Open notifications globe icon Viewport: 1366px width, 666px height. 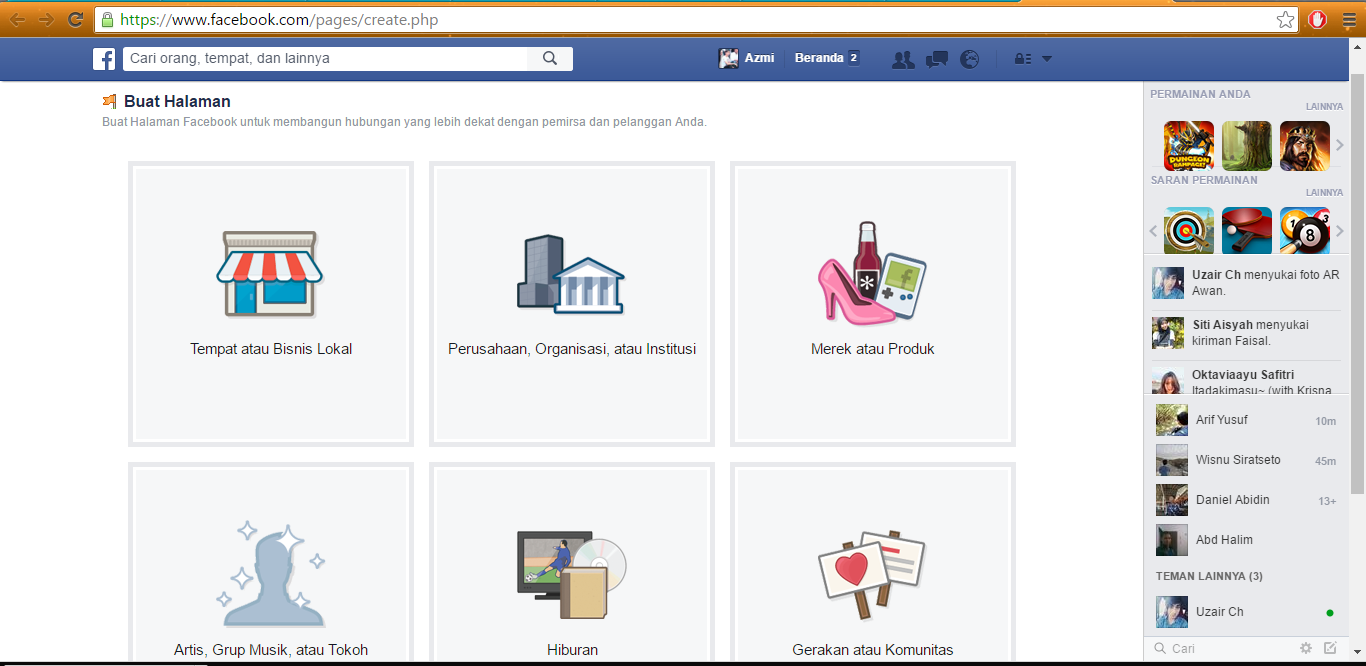(x=969, y=59)
